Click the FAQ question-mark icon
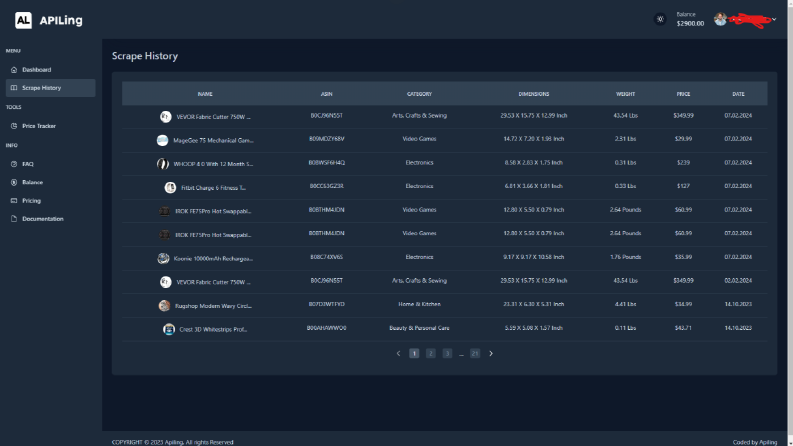The image size is (793, 446). tap(14, 164)
